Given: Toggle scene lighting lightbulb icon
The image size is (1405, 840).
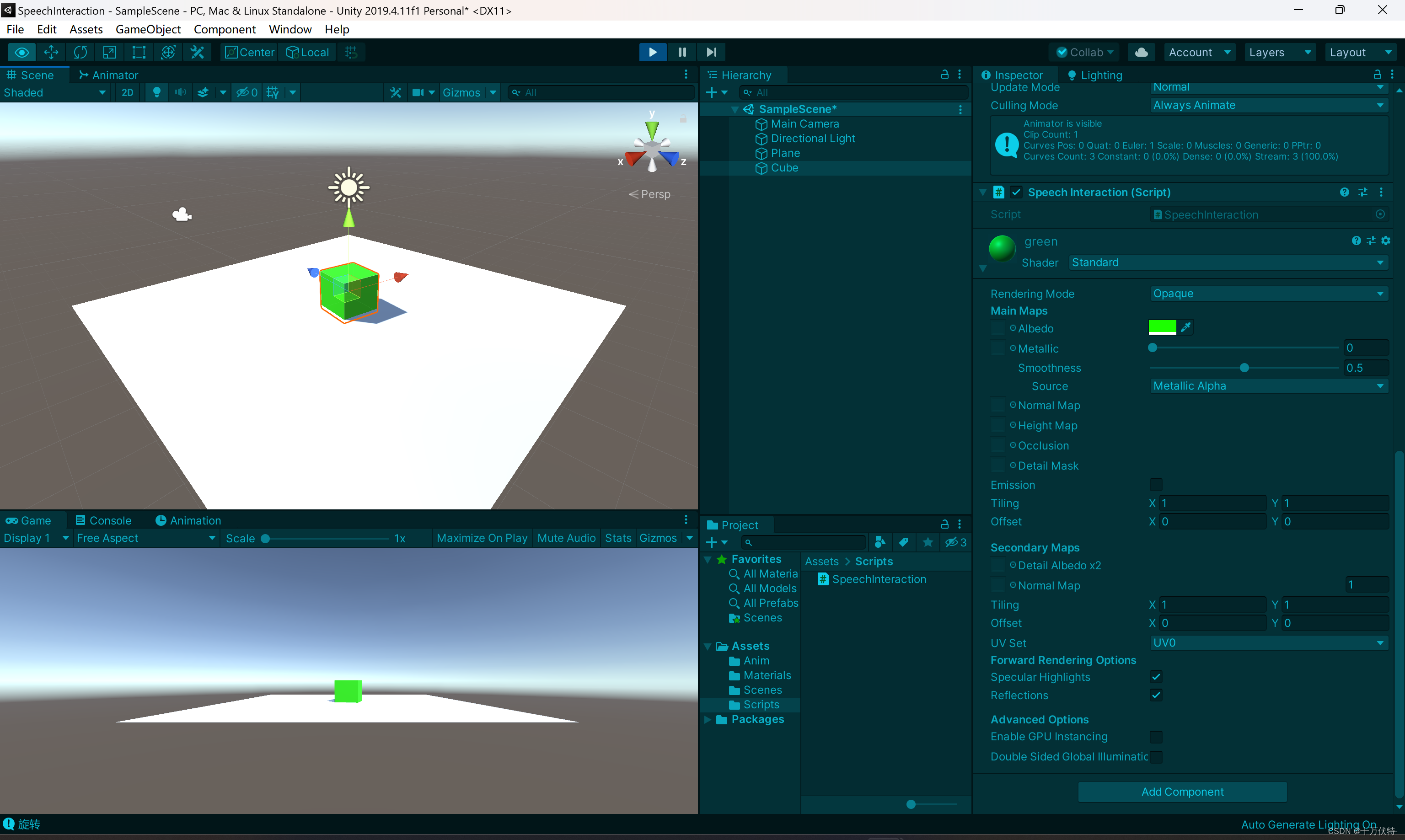Looking at the screenshot, I should [x=157, y=92].
